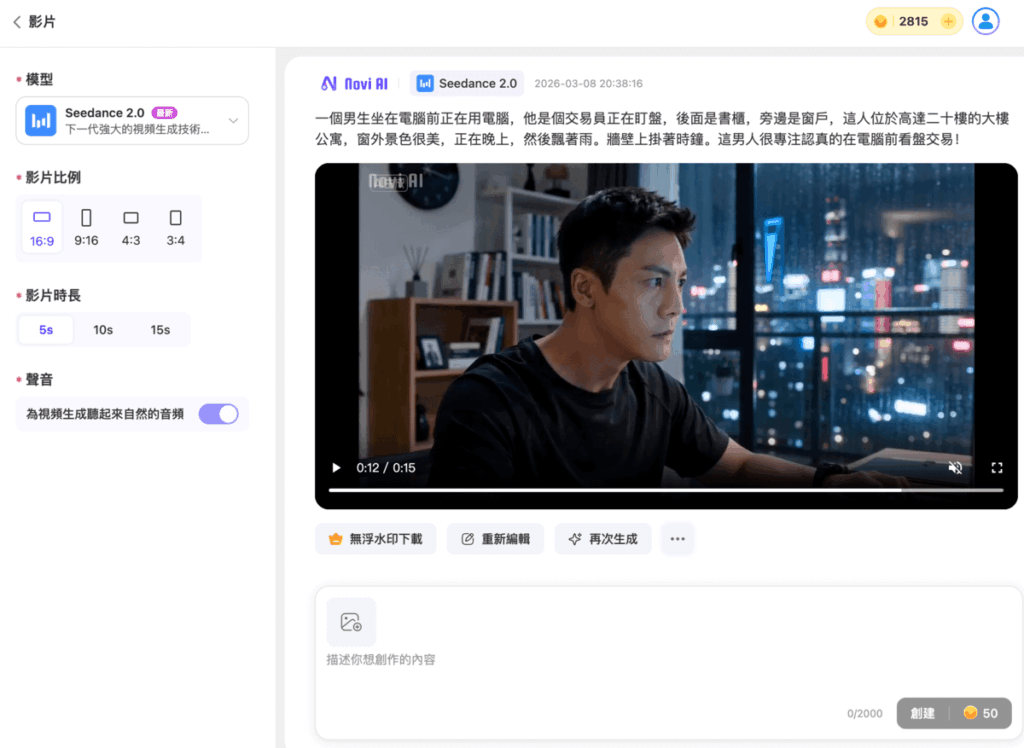
Task: Download the video without watermark
Action: [x=375, y=538]
